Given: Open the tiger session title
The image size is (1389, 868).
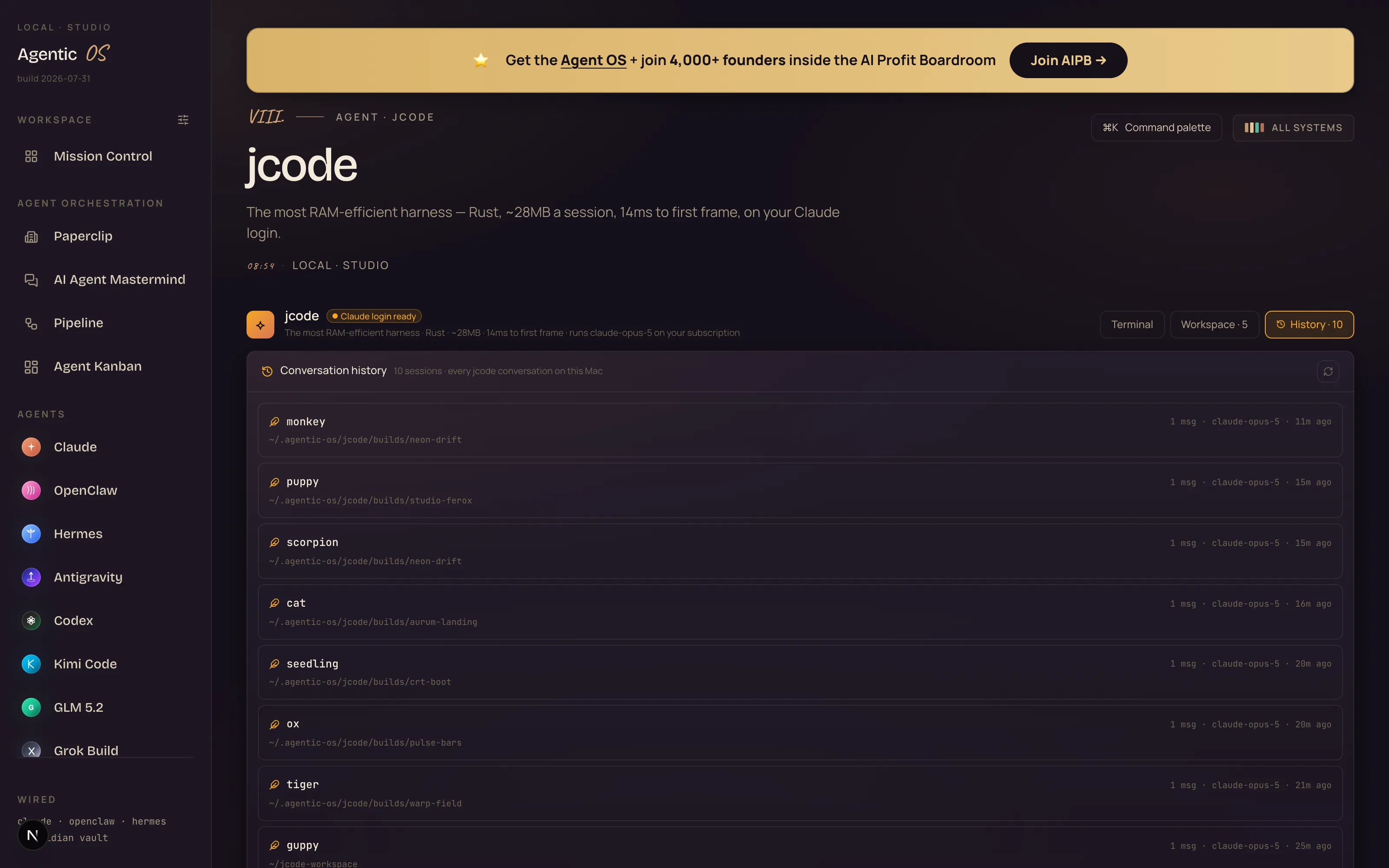Looking at the screenshot, I should click(x=303, y=785).
